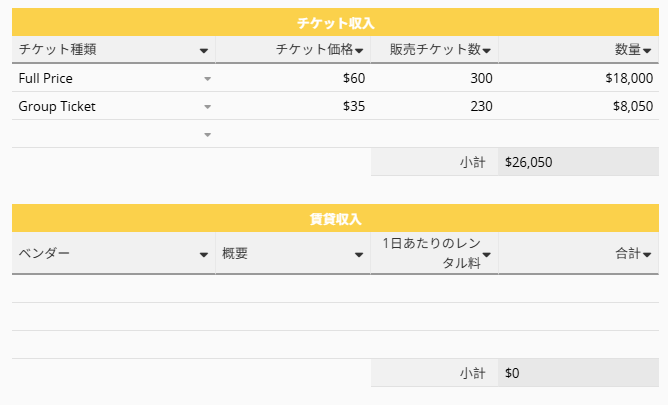
Task: Click the 賃貸収入 section header
Action: coord(335,218)
